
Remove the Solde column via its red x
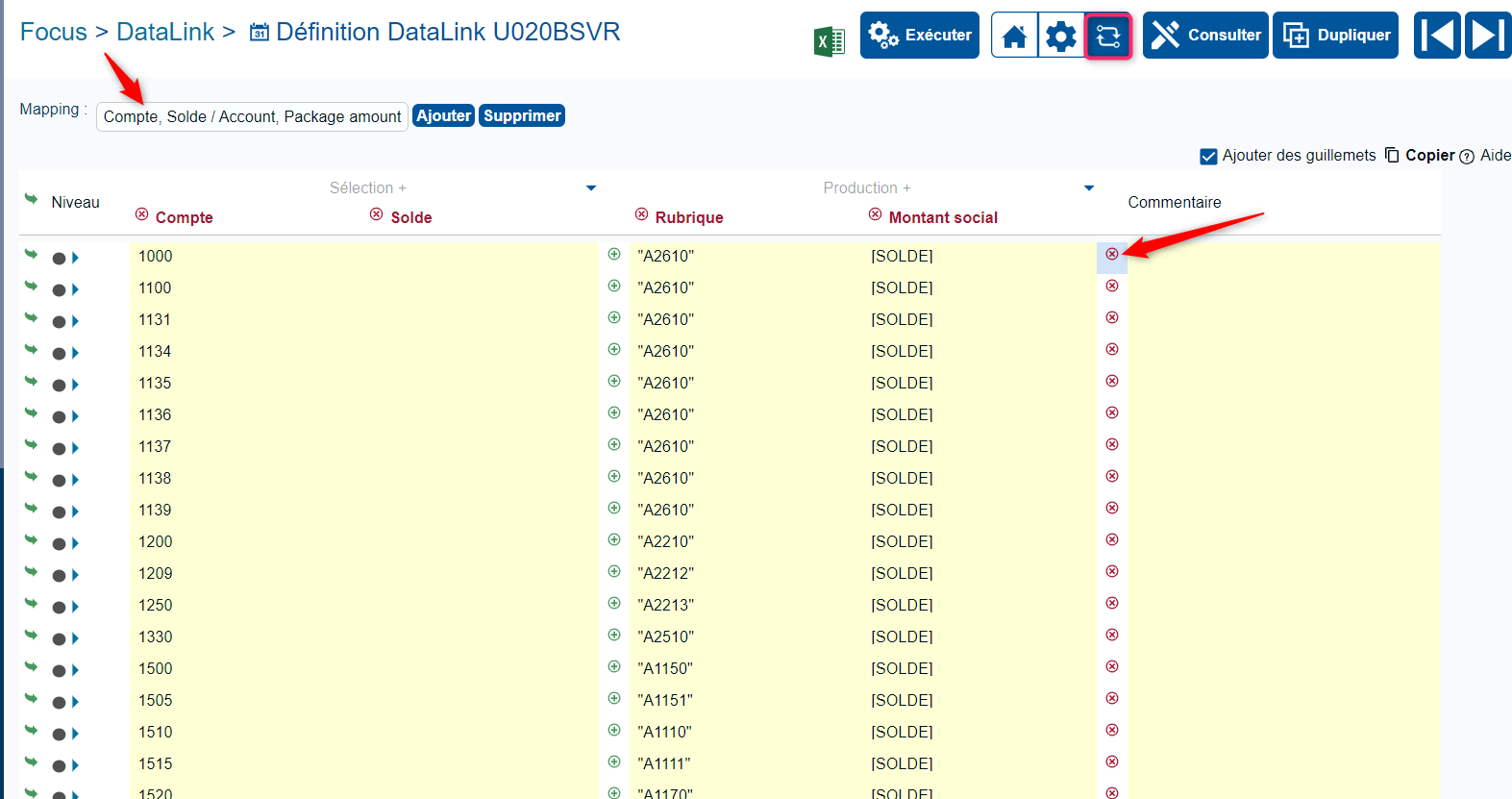click(x=377, y=214)
